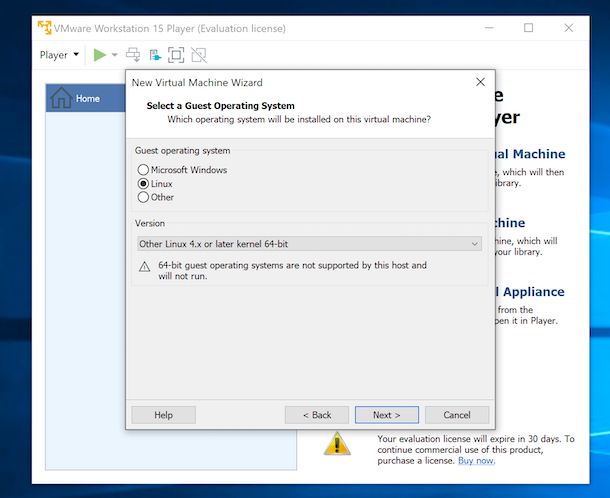Click the Buy now link
610x498 pixels.
(476, 461)
